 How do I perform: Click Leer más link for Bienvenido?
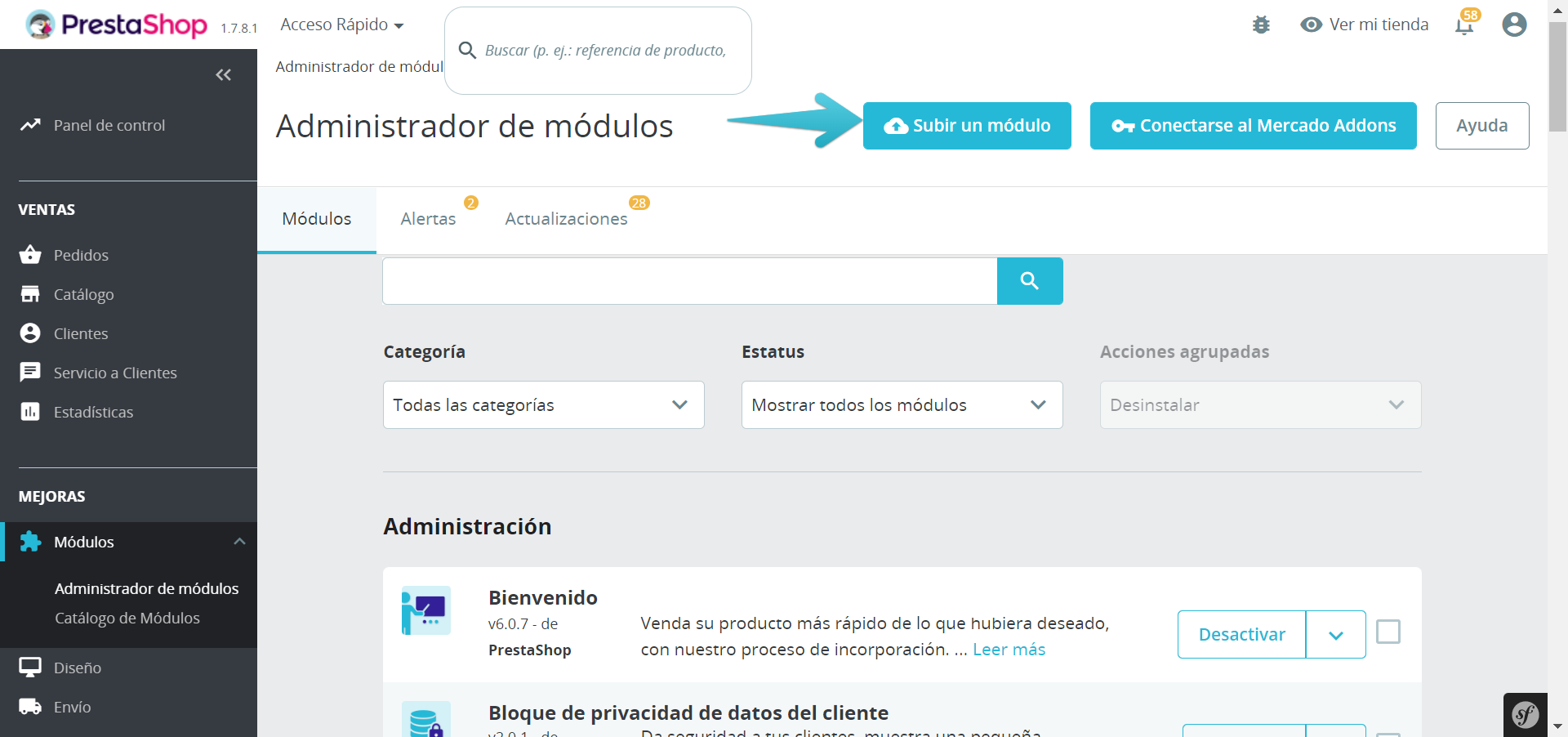click(1009, 650)
